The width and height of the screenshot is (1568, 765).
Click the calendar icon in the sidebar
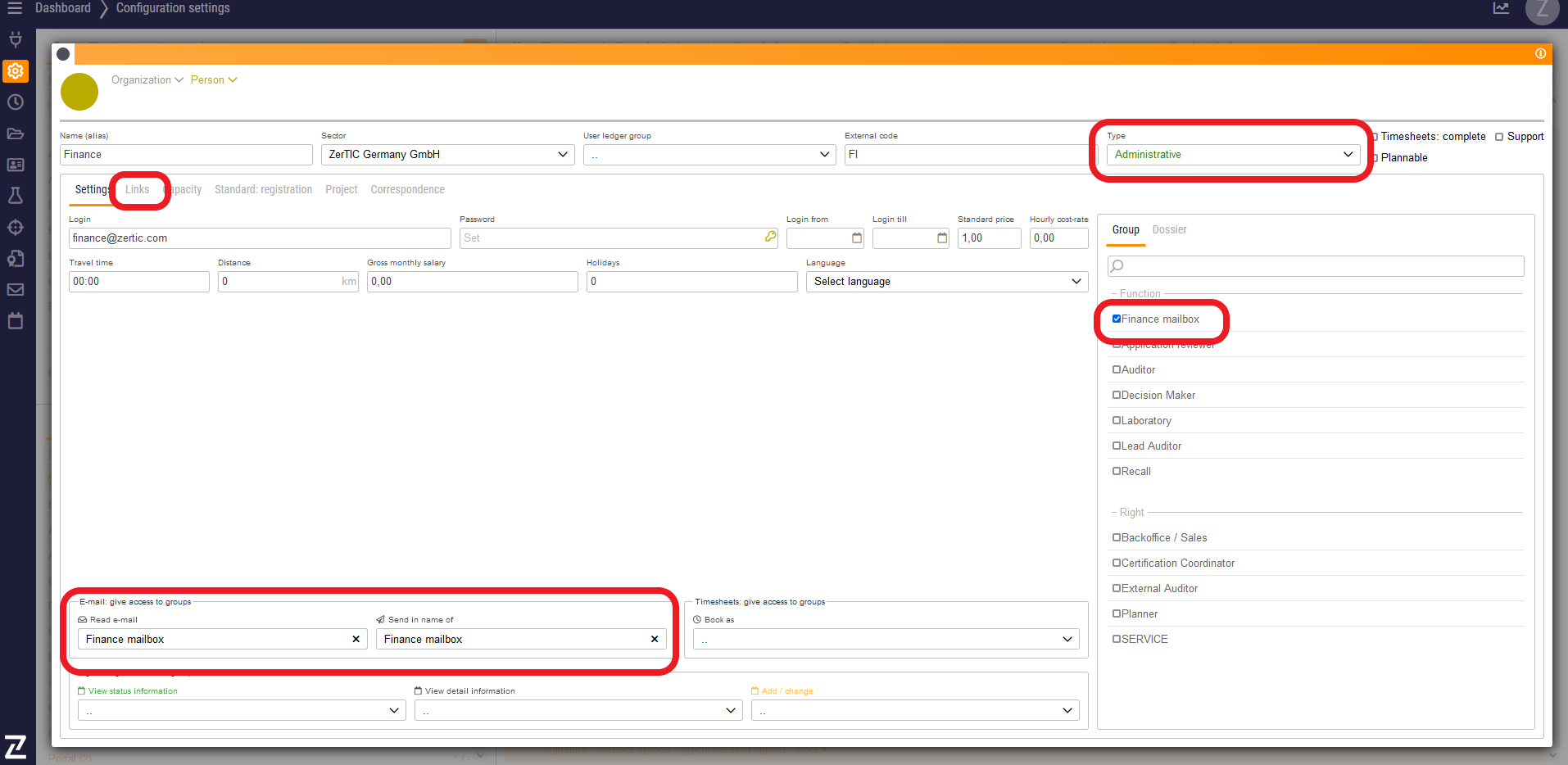[16, 321]
